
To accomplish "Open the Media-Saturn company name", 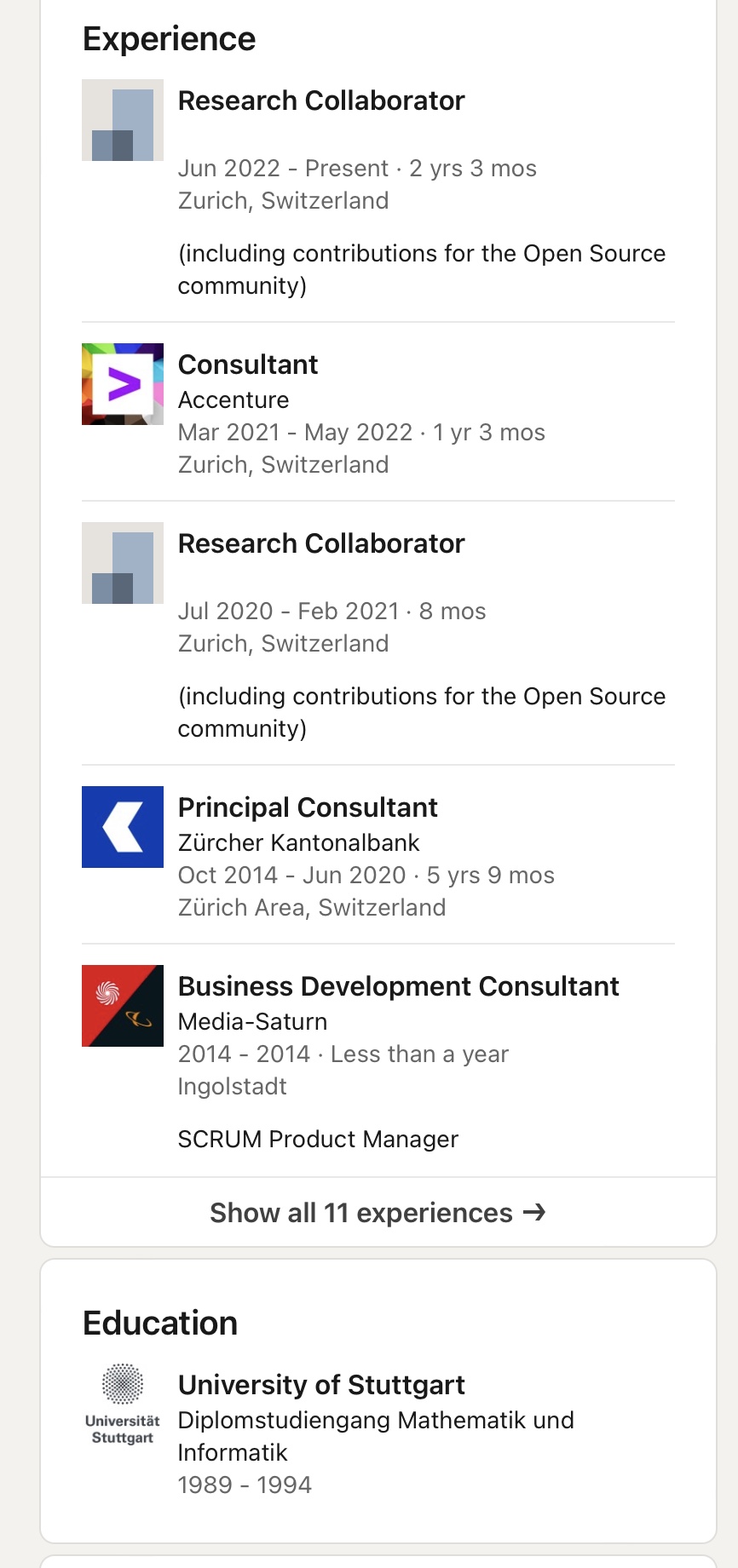I will click(x=252, y=1022).
